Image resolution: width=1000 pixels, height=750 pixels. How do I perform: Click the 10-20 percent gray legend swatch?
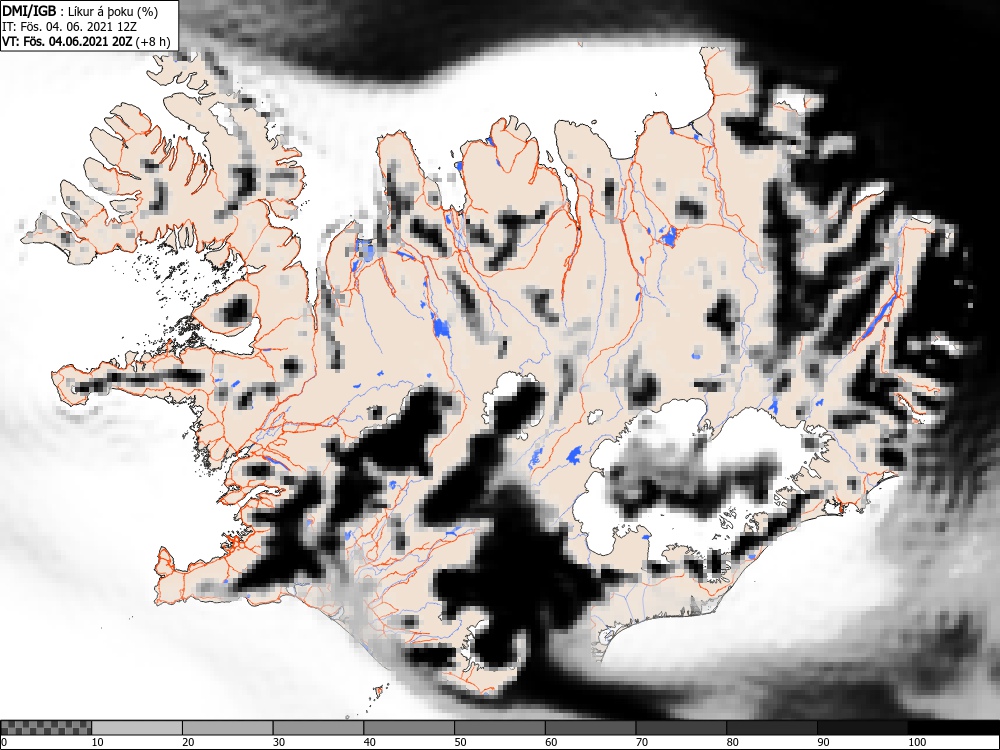click(137, 728)
